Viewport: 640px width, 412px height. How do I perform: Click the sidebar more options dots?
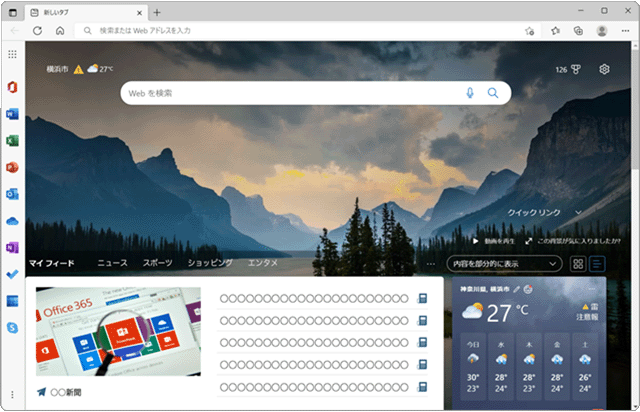12,394
